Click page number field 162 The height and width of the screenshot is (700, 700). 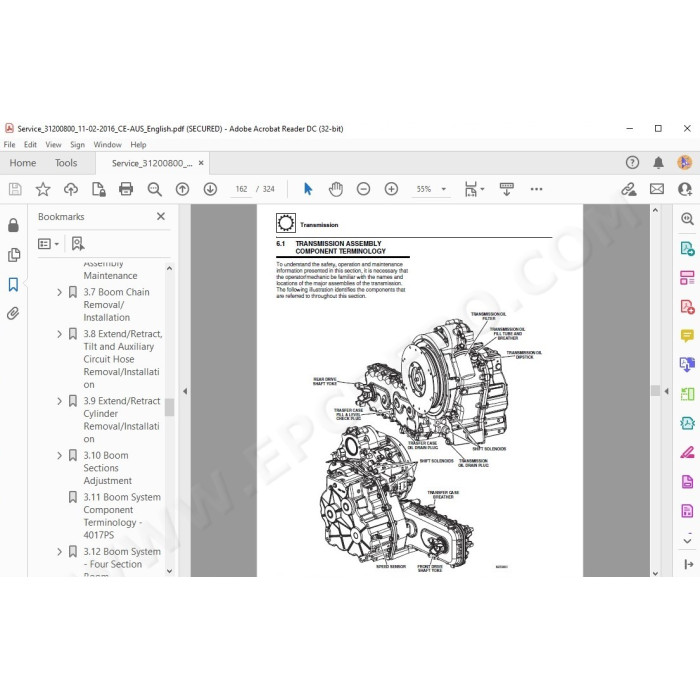tap(242, 189)
